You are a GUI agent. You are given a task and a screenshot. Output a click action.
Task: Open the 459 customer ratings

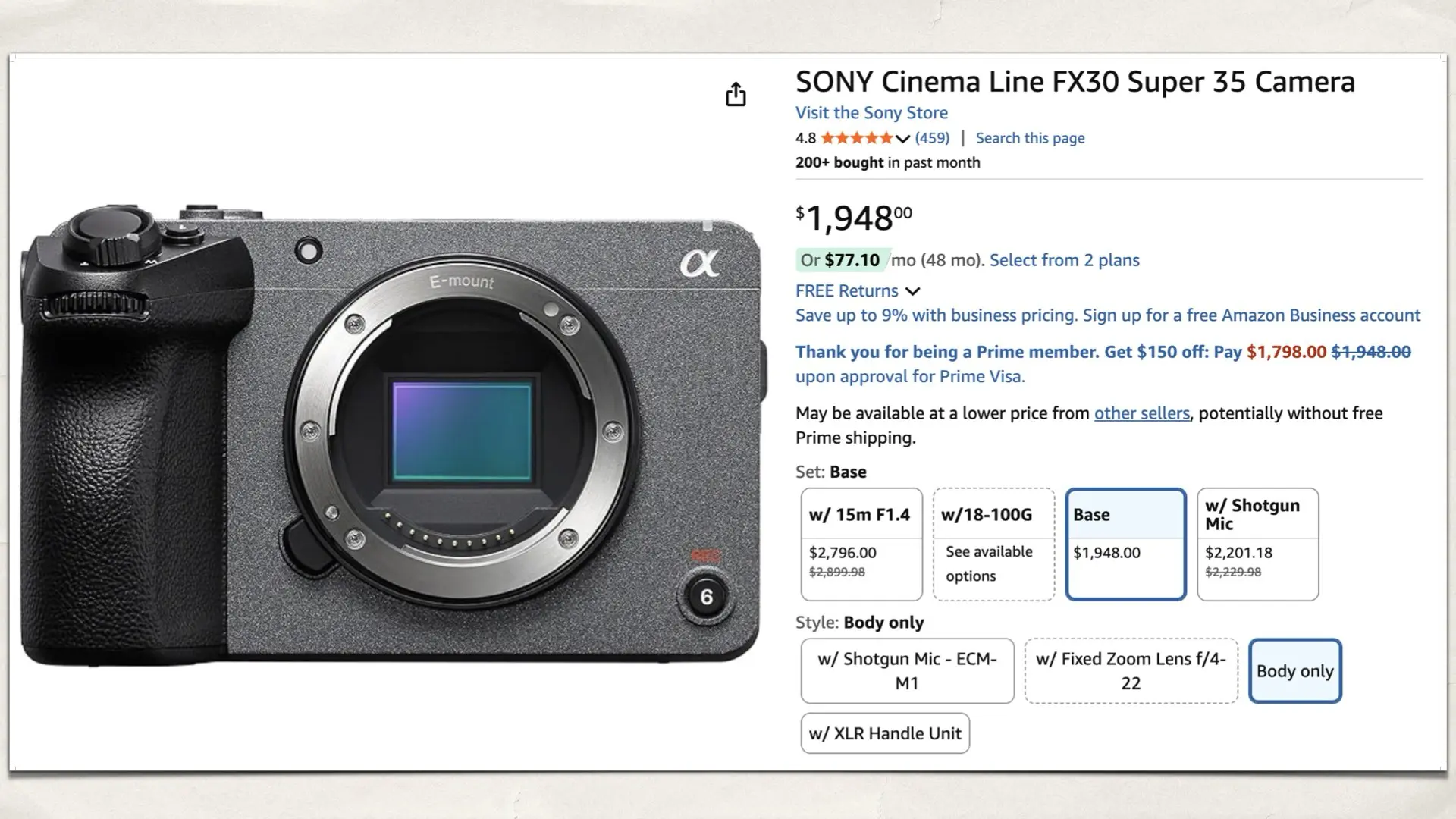pyautogui.click(x=932, y=137)
